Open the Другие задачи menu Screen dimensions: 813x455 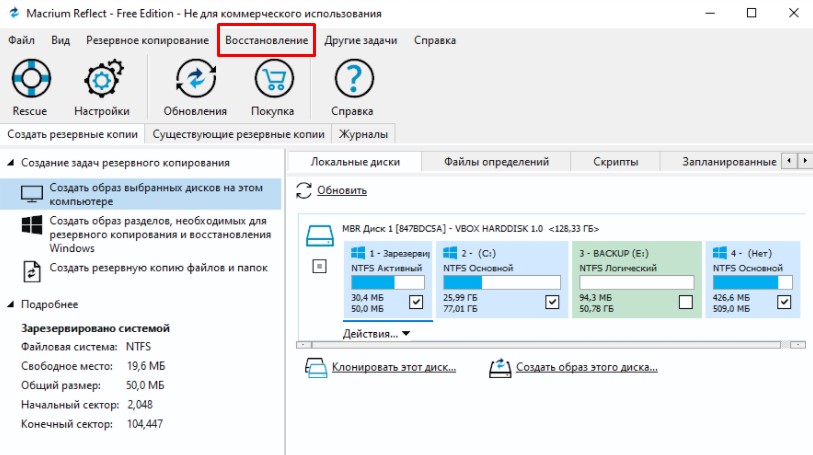point(361,40)
